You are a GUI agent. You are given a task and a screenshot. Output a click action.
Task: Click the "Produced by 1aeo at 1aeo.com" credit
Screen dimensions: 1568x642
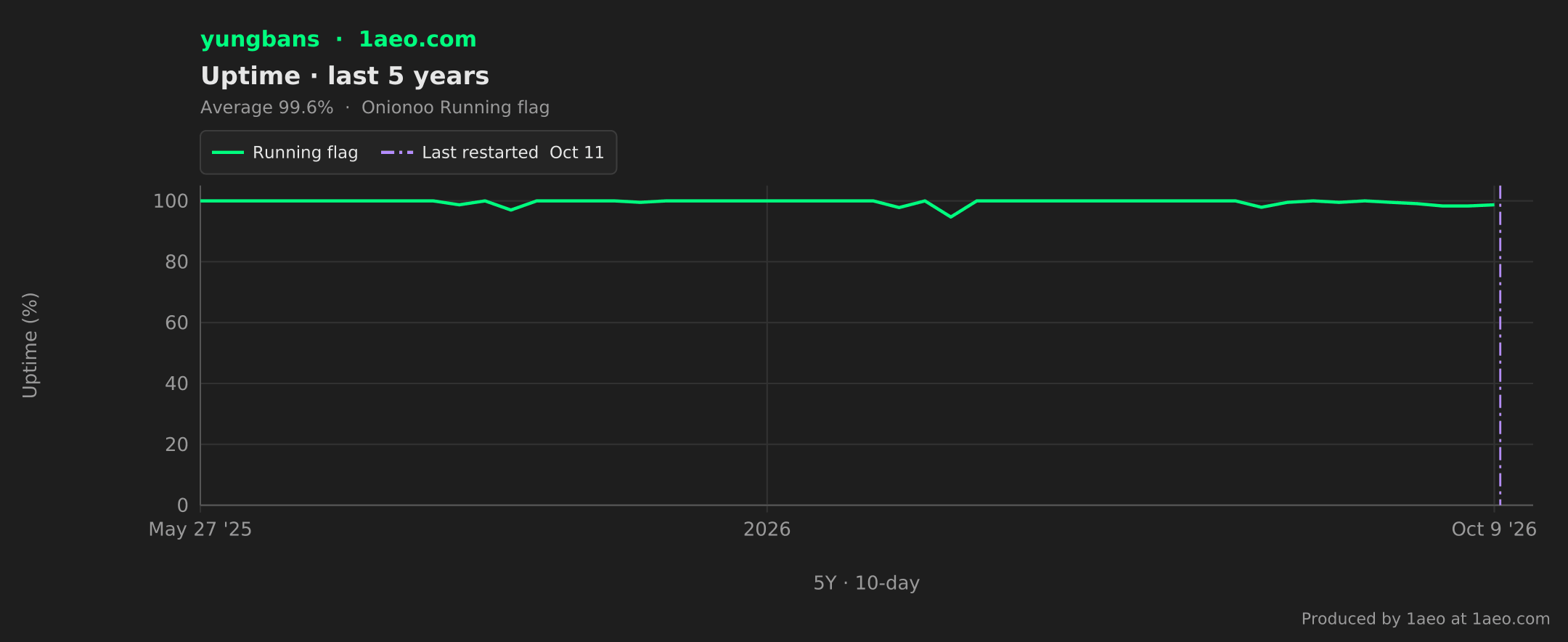click(1426, 619)
